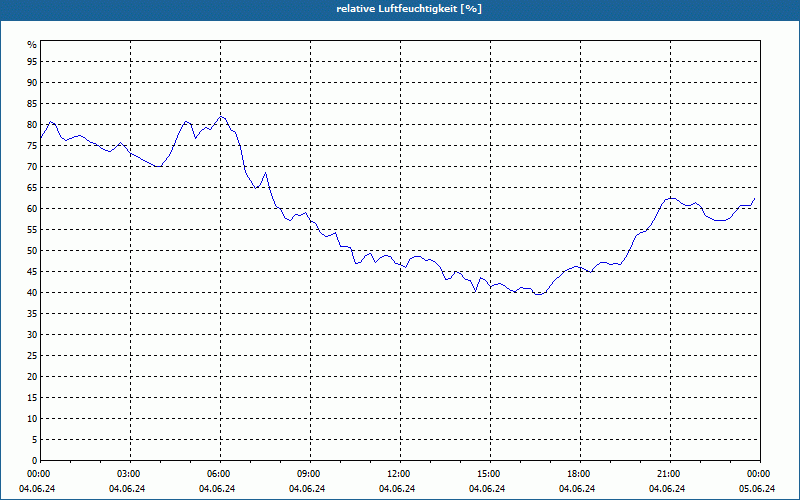Click the 50 value on the y-axis

tap(32, 251)
